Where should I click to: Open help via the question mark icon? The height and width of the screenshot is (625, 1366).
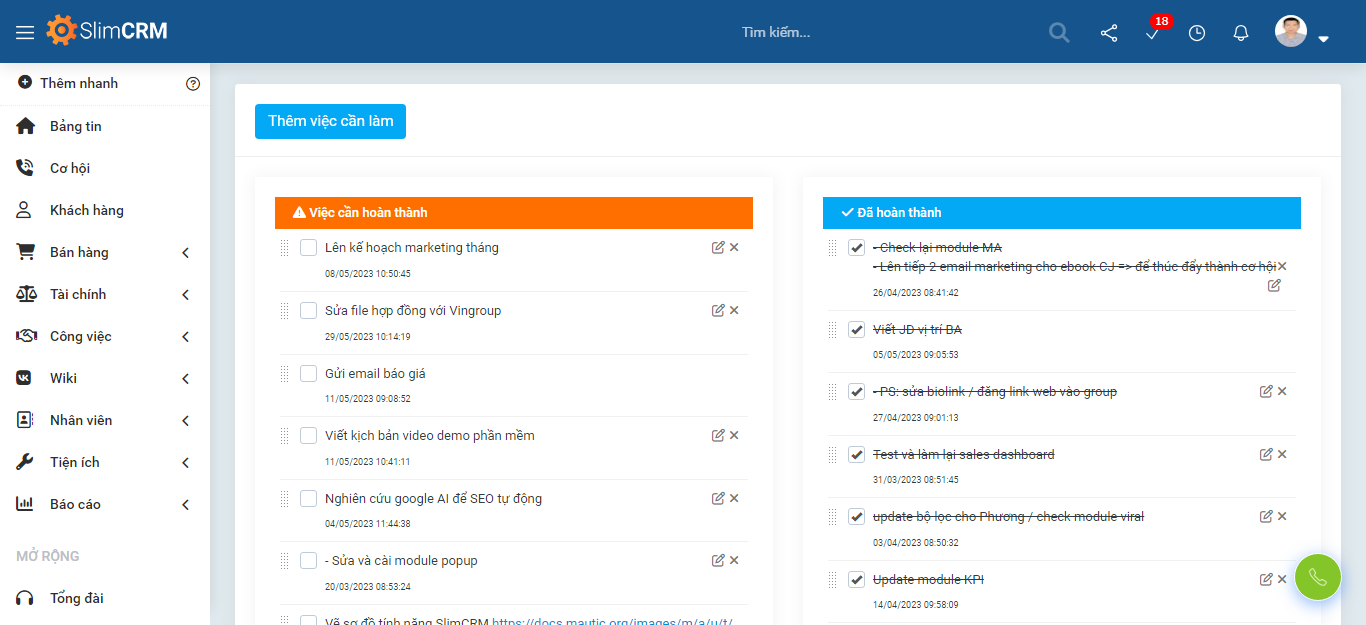(193, 83)
